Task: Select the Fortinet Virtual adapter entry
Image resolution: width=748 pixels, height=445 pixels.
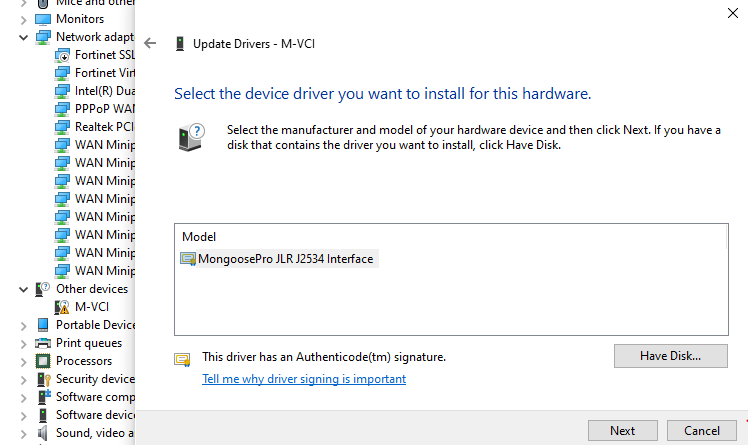Action: (x=104, y=72)
